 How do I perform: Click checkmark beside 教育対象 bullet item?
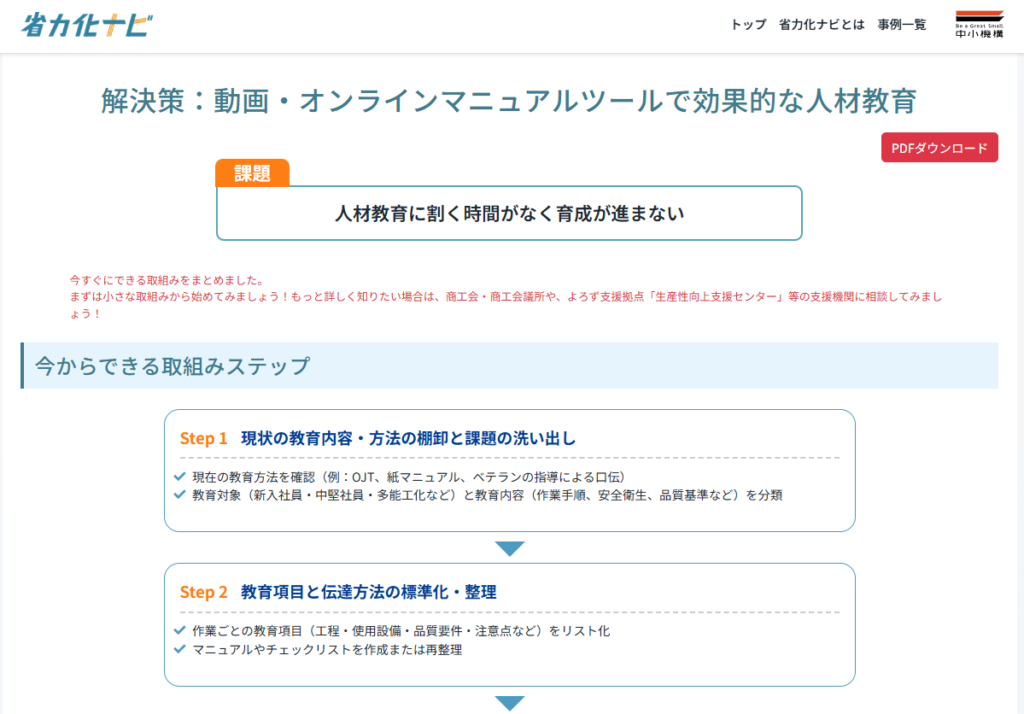point(180,494)
